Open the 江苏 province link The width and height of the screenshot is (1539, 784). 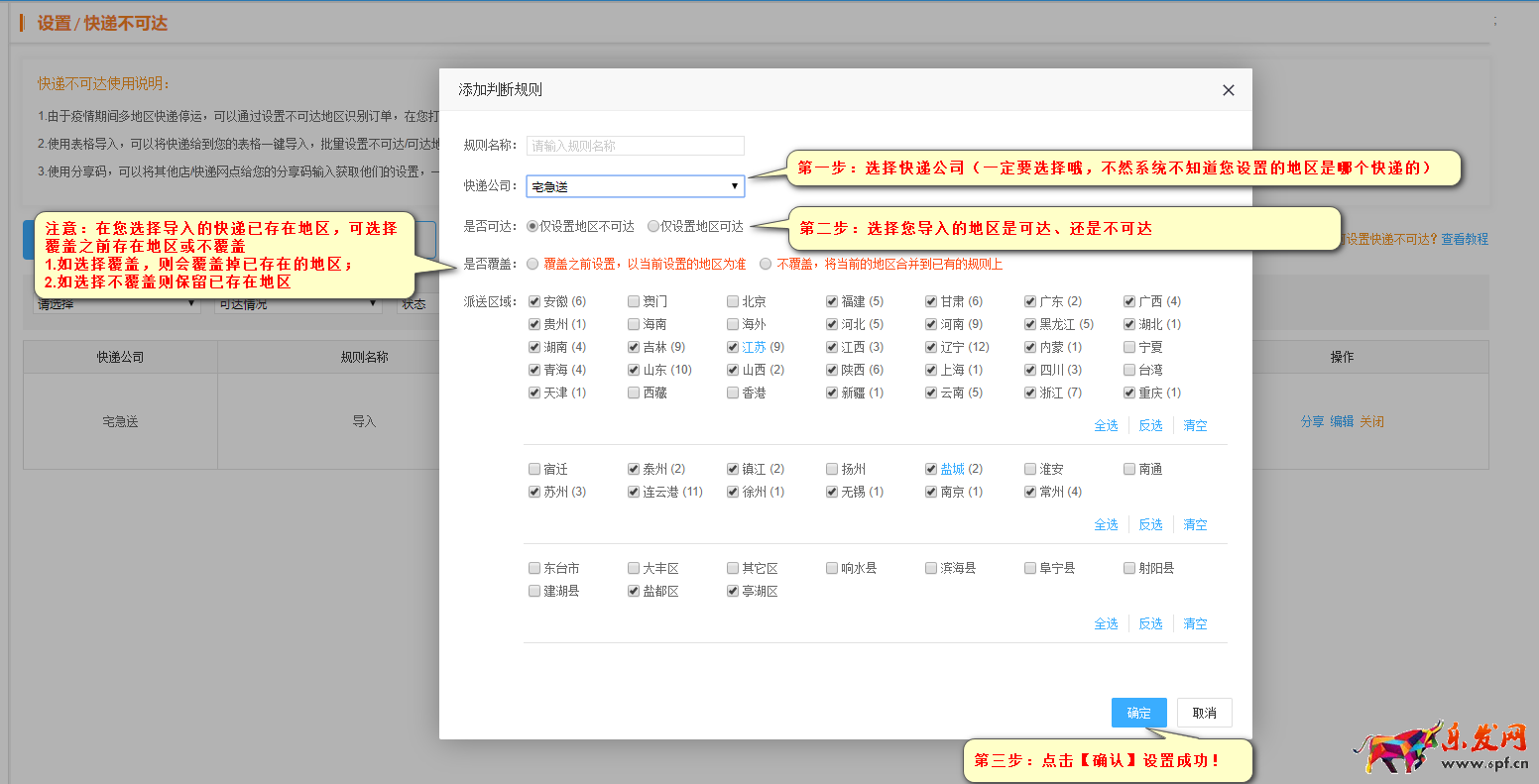point(754,347)
